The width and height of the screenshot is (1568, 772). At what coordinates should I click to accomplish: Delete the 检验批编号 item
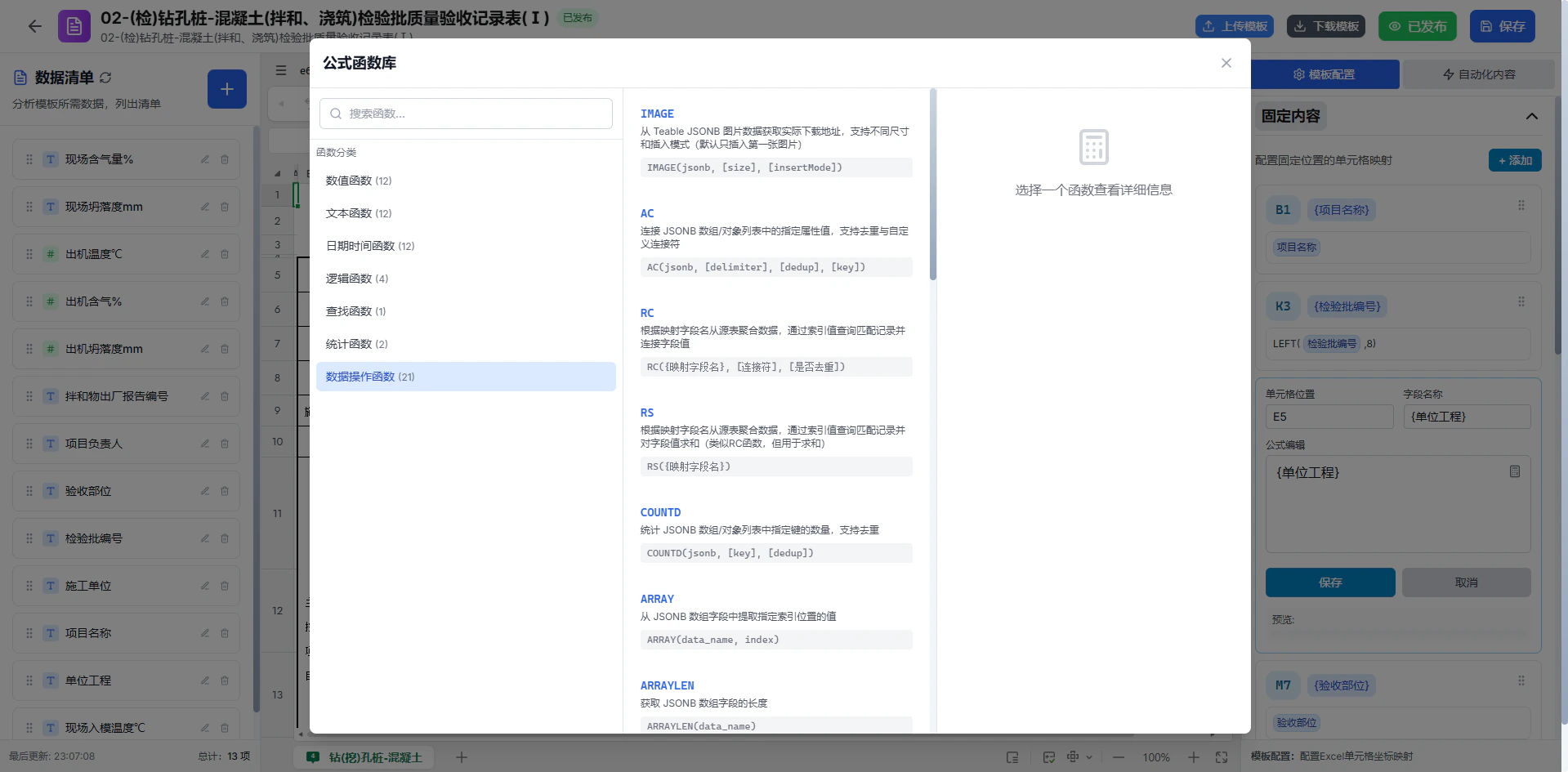coord(225,538)
